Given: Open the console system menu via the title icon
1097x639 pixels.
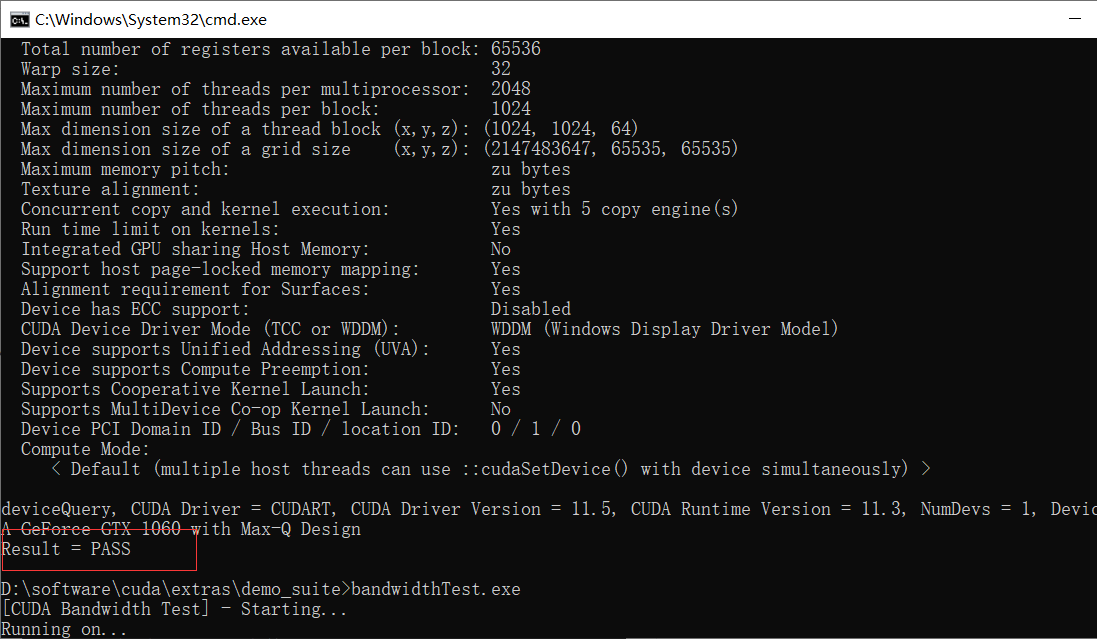Looking at the screenshot, I should pyautogui.click(x=18, y=18).
